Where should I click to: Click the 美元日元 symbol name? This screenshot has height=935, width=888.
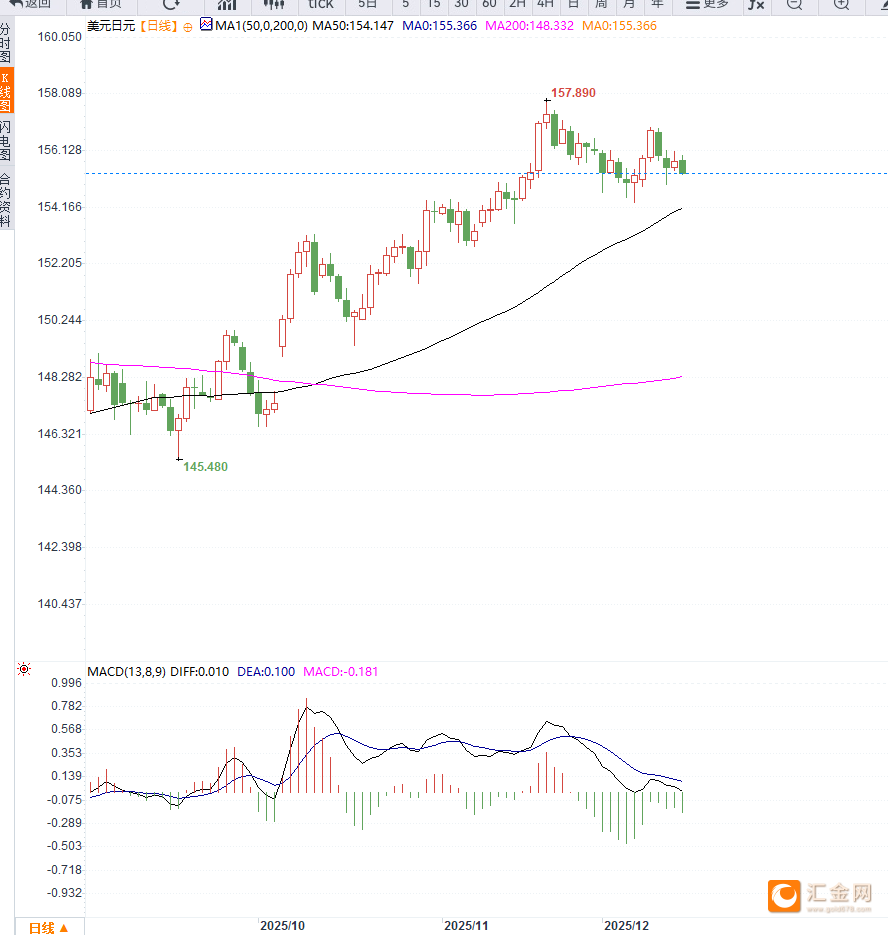click(111, 26)
